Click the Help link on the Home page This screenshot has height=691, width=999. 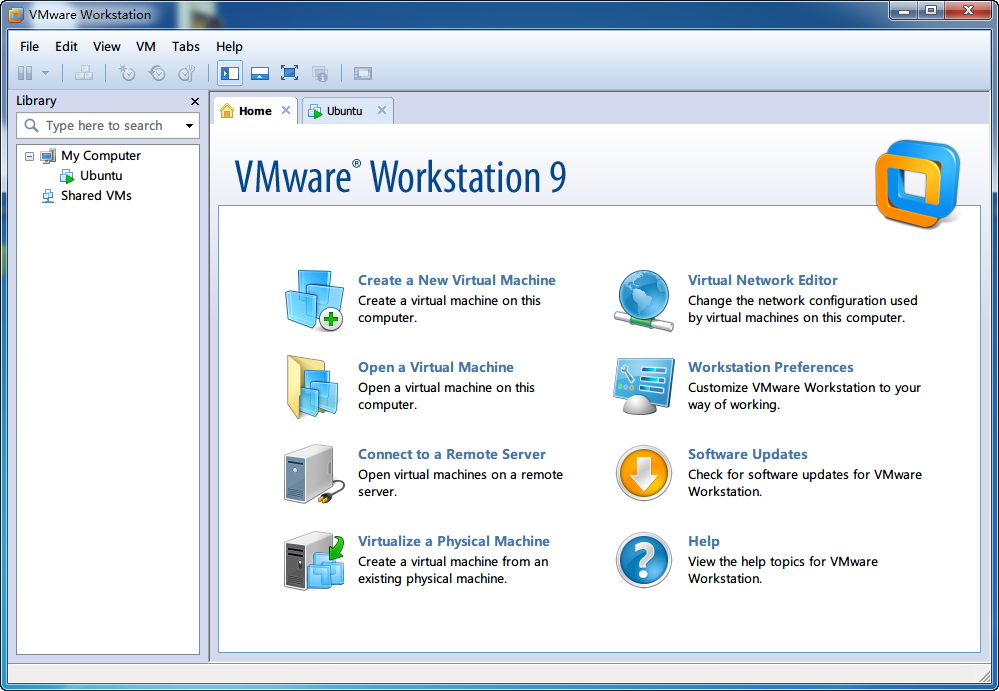703,541
